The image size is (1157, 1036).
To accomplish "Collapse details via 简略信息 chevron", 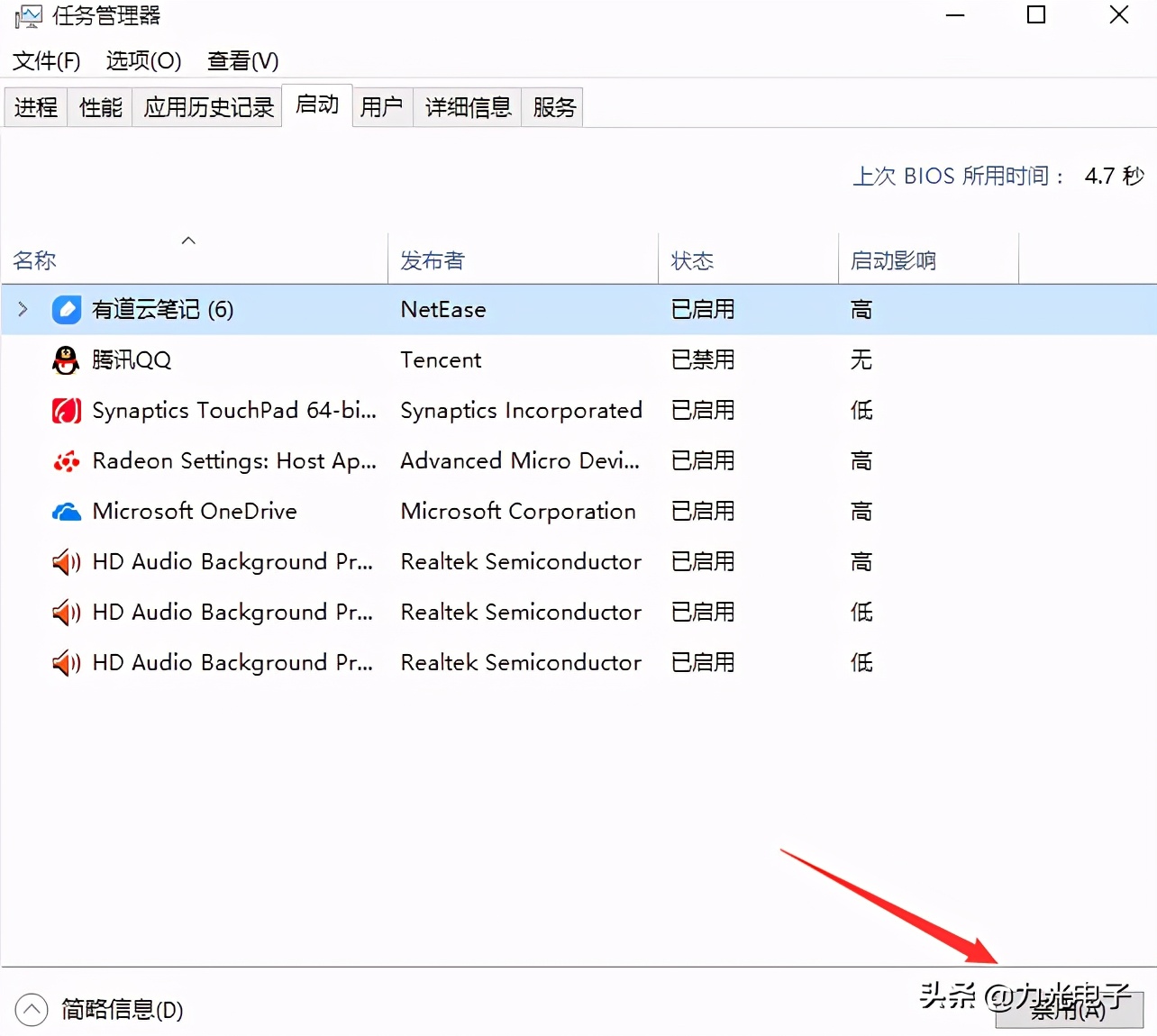I will 32,1010.
